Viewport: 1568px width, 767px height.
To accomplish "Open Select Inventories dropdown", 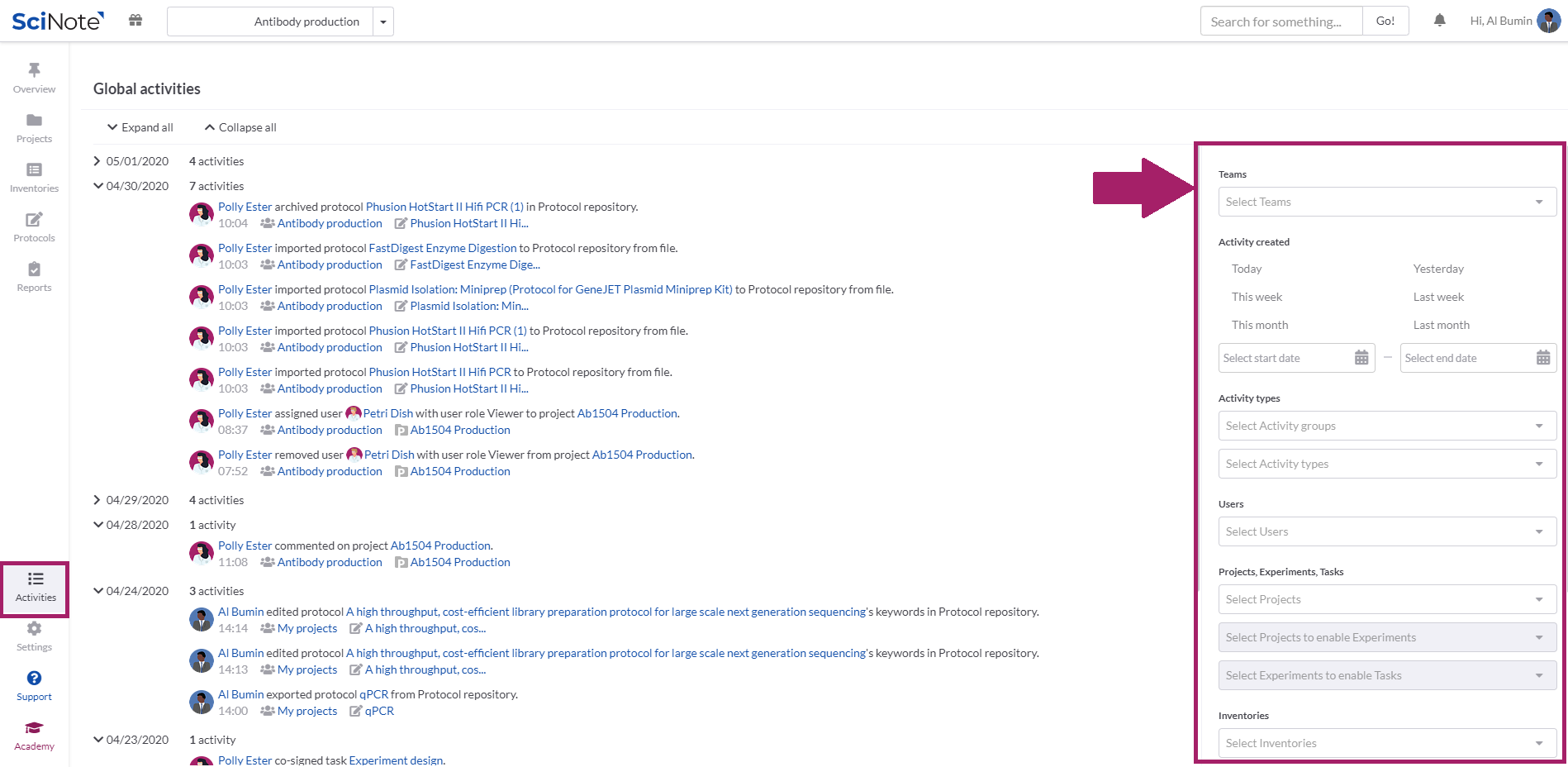I will click(x=1387, y=743).
